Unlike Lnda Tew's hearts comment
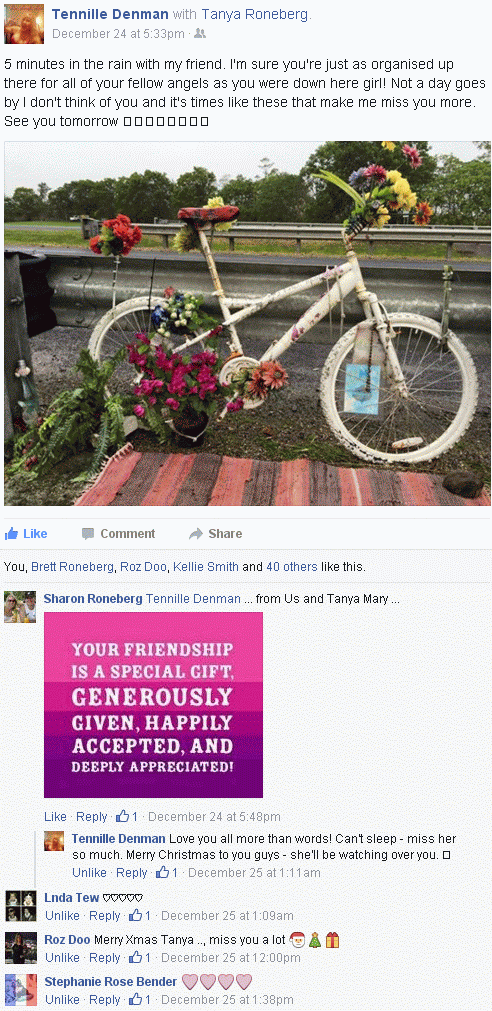Image resolution: width=492 pixels, height=1011 pixels. point(62,915)
